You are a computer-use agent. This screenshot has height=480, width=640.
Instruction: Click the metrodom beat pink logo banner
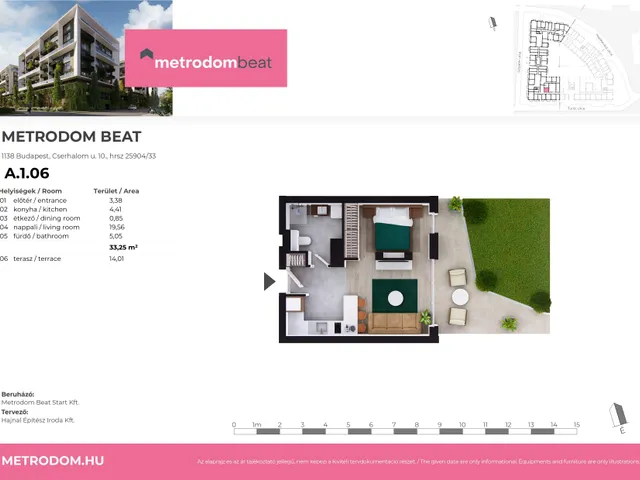coord(206,58)
